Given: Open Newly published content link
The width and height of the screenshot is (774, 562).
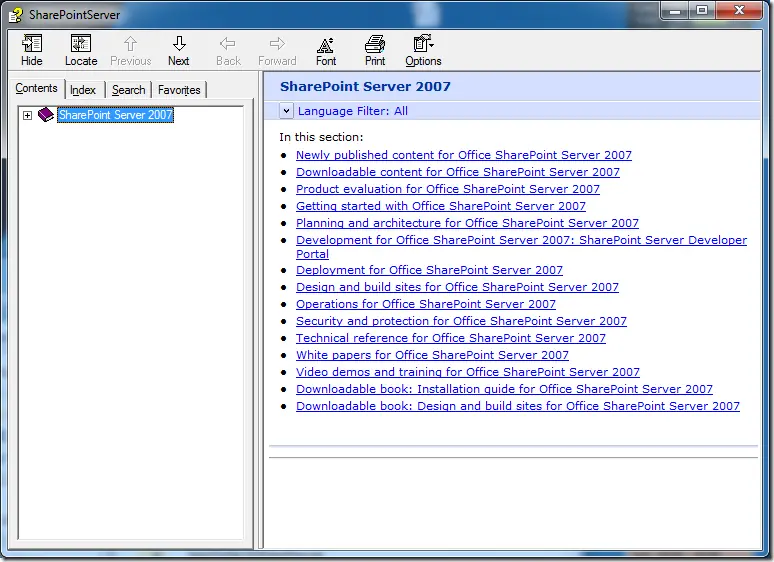Looking at the screenshot, I should coord(464,155).
